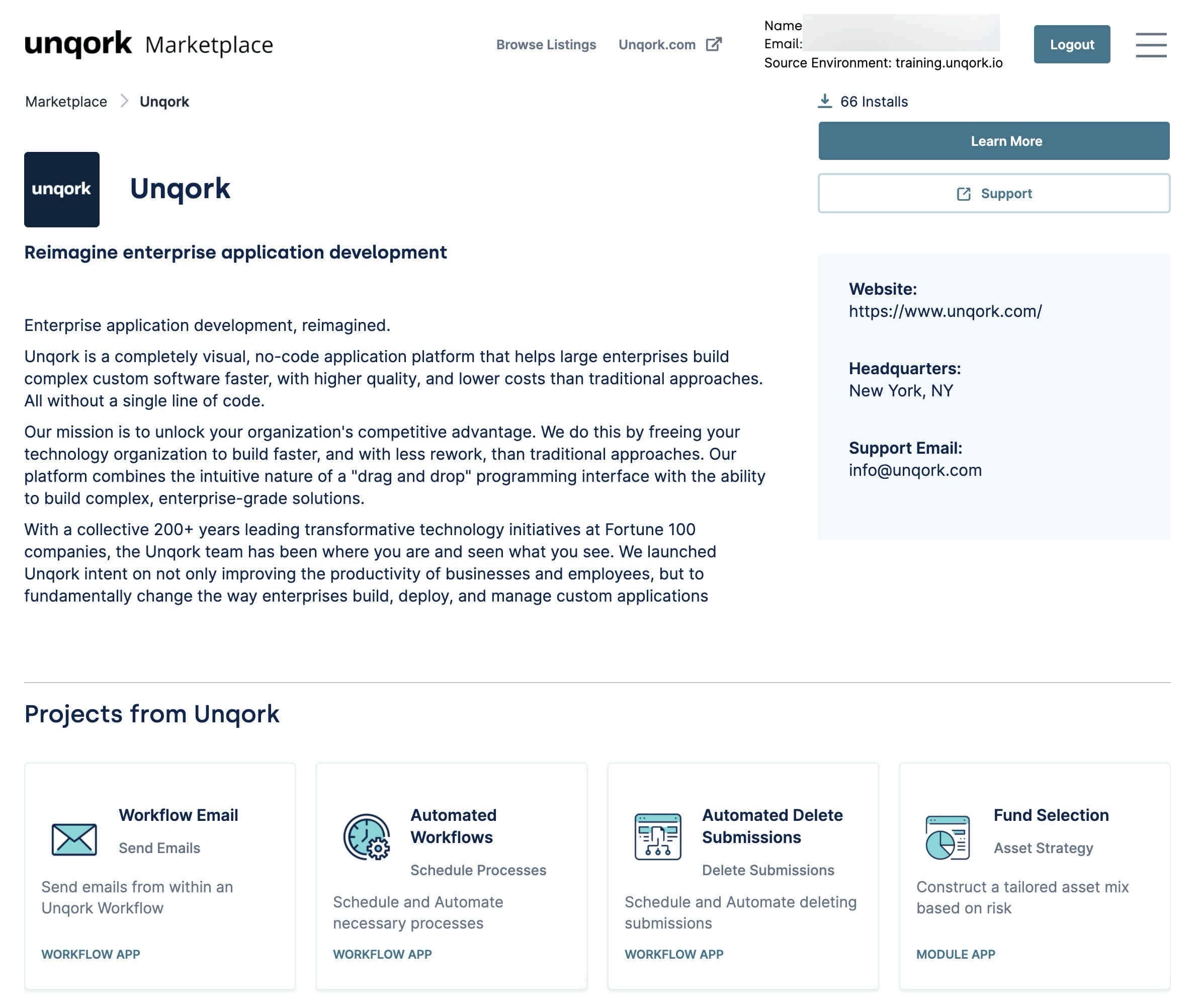Viewport: 1198px width, 1008px height.
Task: Click the breadcrumb chevron separator
Action: (x=124, y=101)
